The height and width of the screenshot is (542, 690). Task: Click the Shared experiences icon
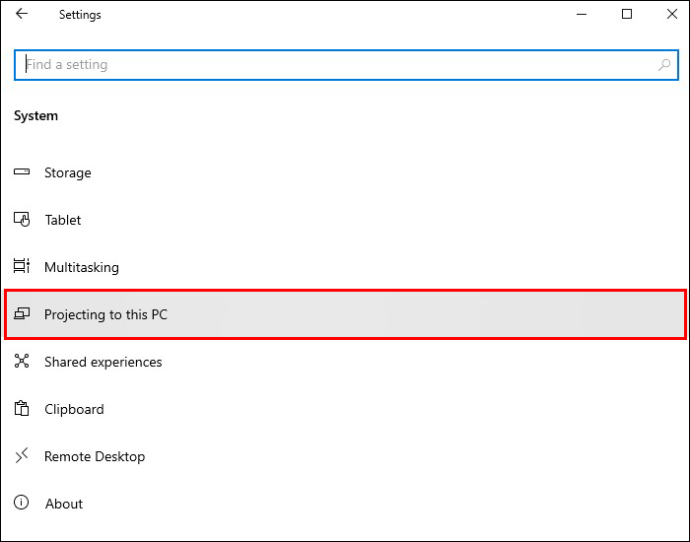[22, 362]
